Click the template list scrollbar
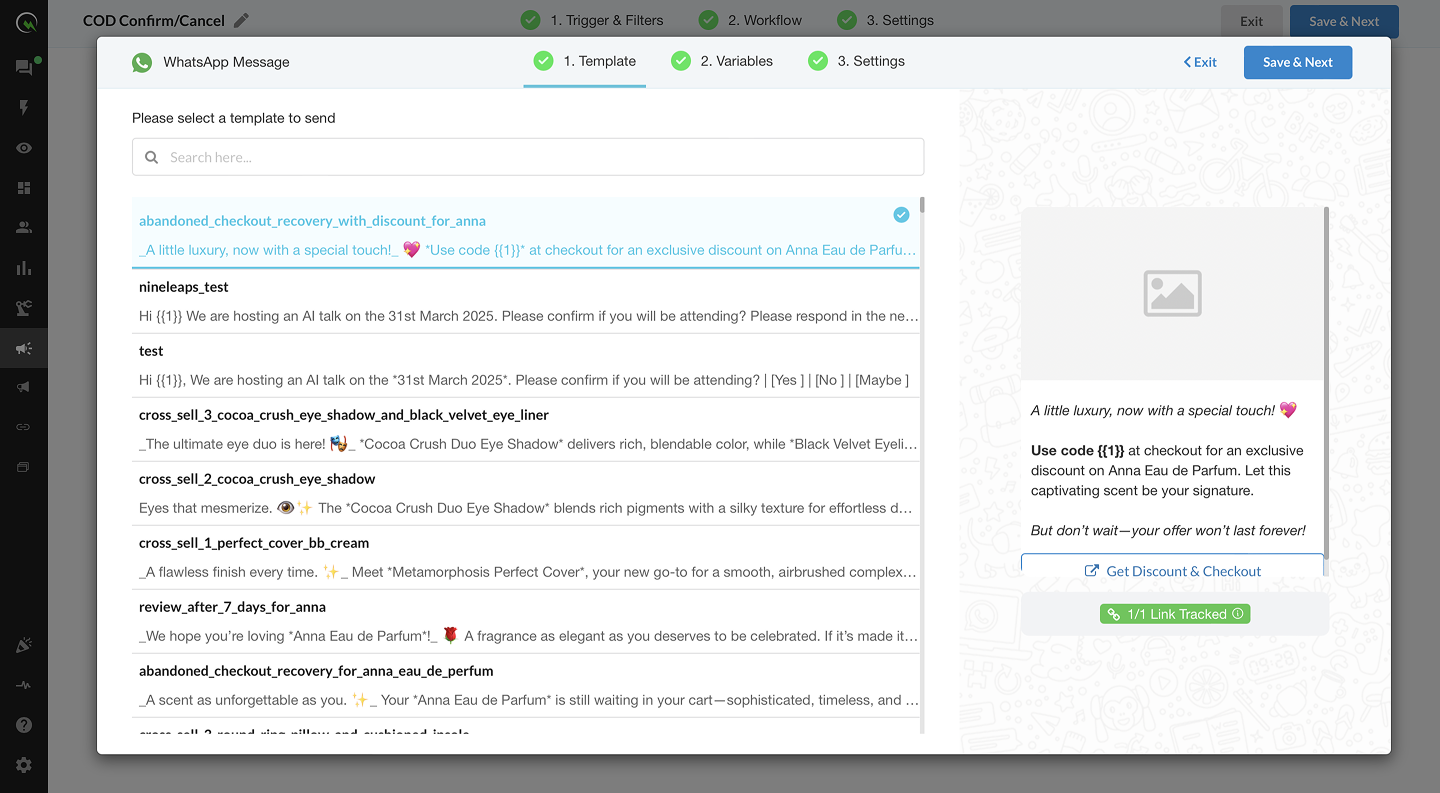 [922, 400]
